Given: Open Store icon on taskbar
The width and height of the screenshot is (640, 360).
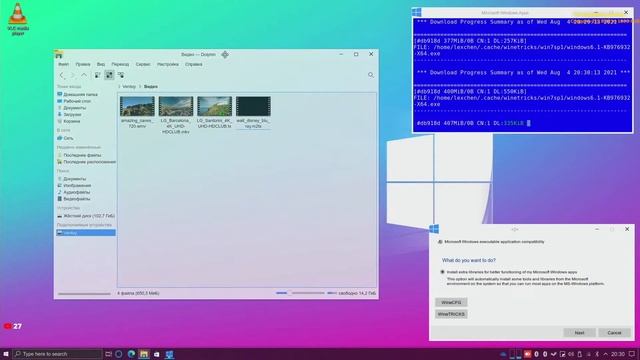Looking at the screenshot, I should (x=156, y=354).
